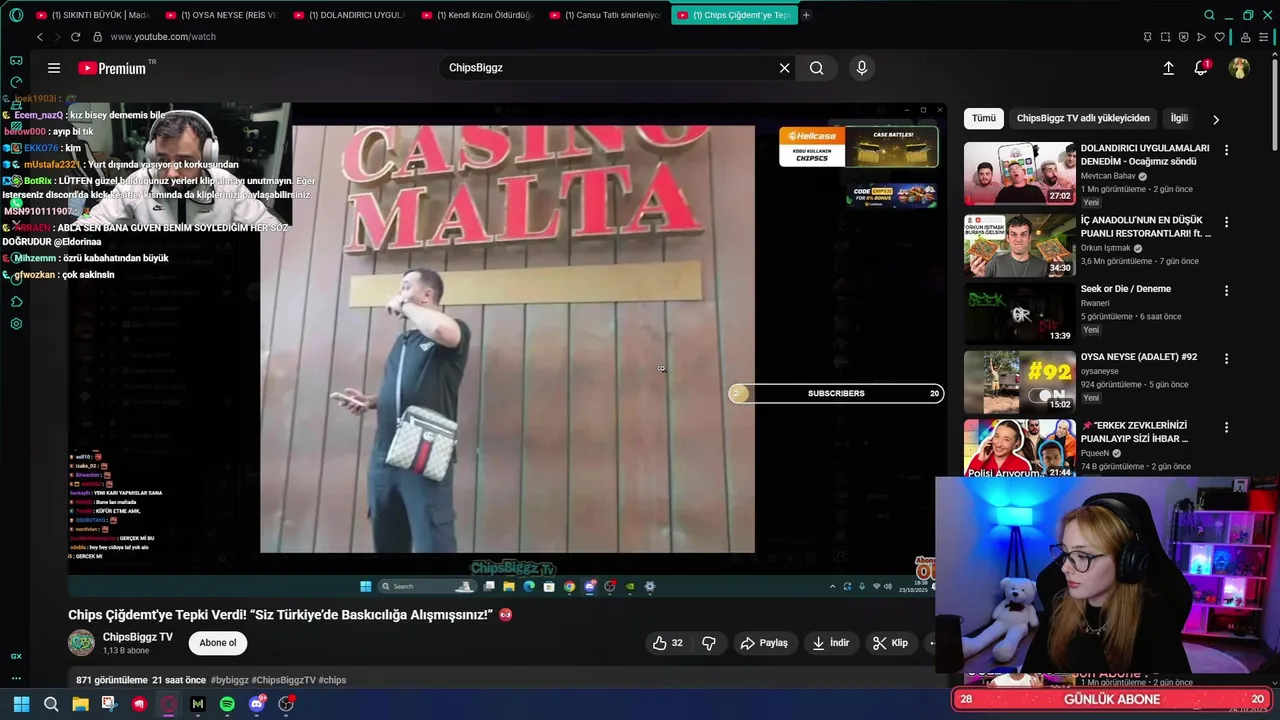Viewport: 1280px width, 720px height.
Task: Open options menu for ERKEK ZEVKLERİNİZİ video
Action: coord(1226,427)
